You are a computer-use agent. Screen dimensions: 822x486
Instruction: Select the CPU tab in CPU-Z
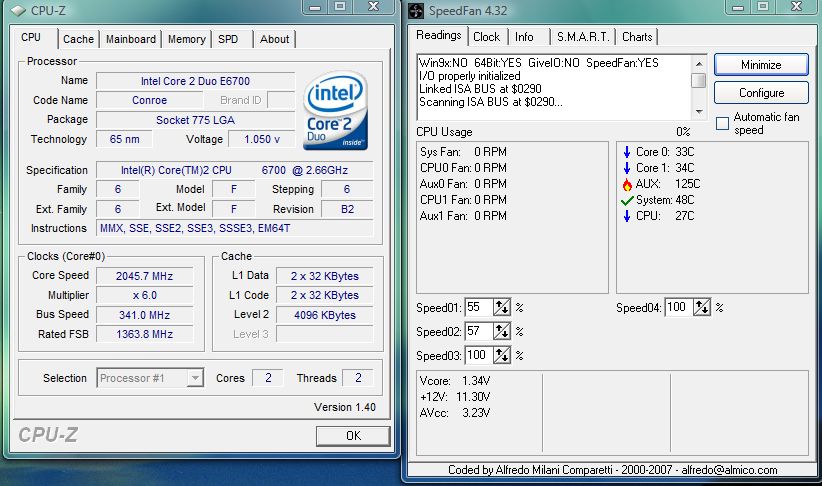tap(31, 38)
